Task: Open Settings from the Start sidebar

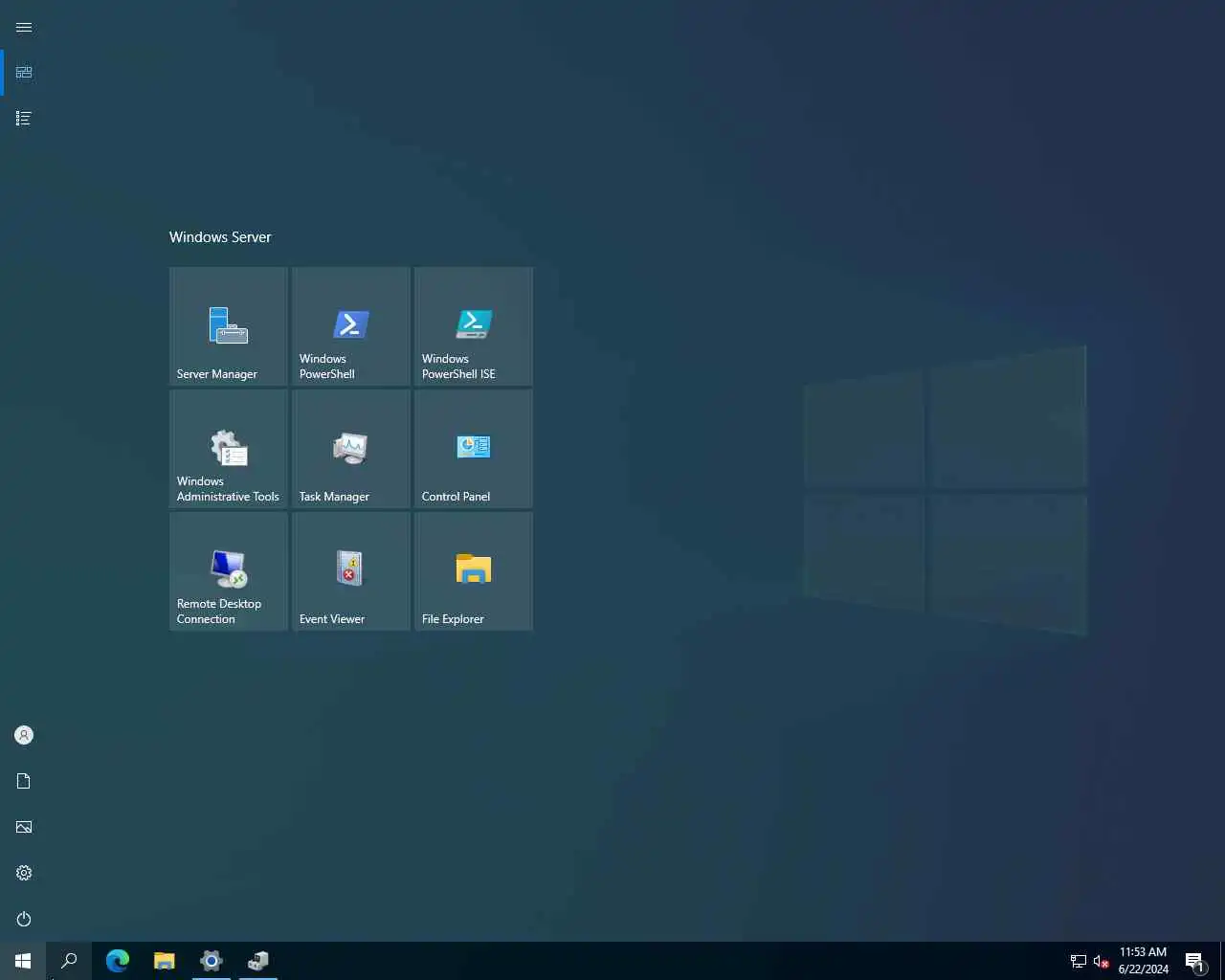Action: 24,873
